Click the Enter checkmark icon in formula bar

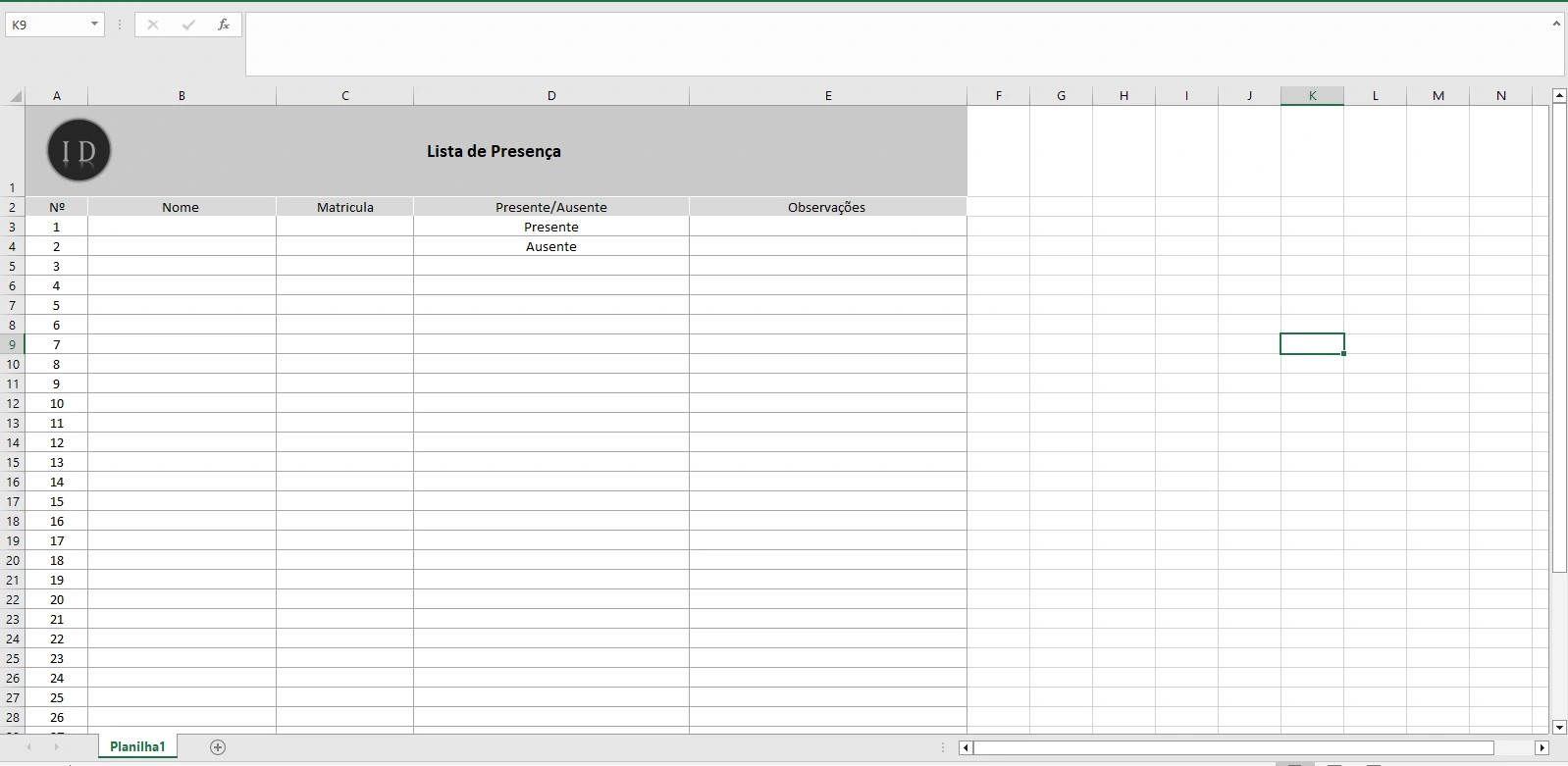point(188,25)
